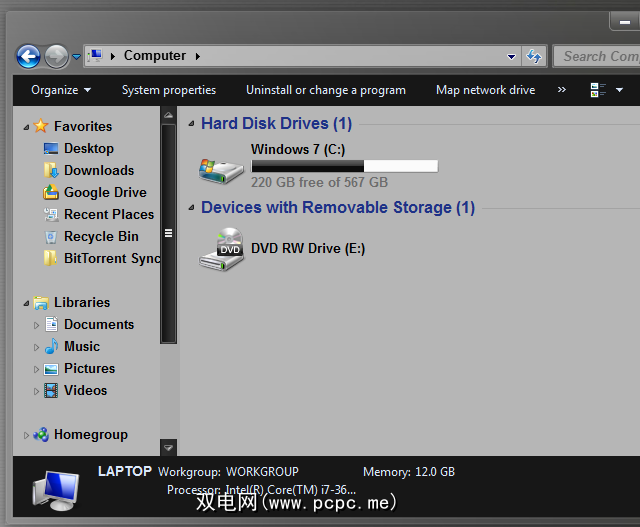Expand the Music library

36,347
